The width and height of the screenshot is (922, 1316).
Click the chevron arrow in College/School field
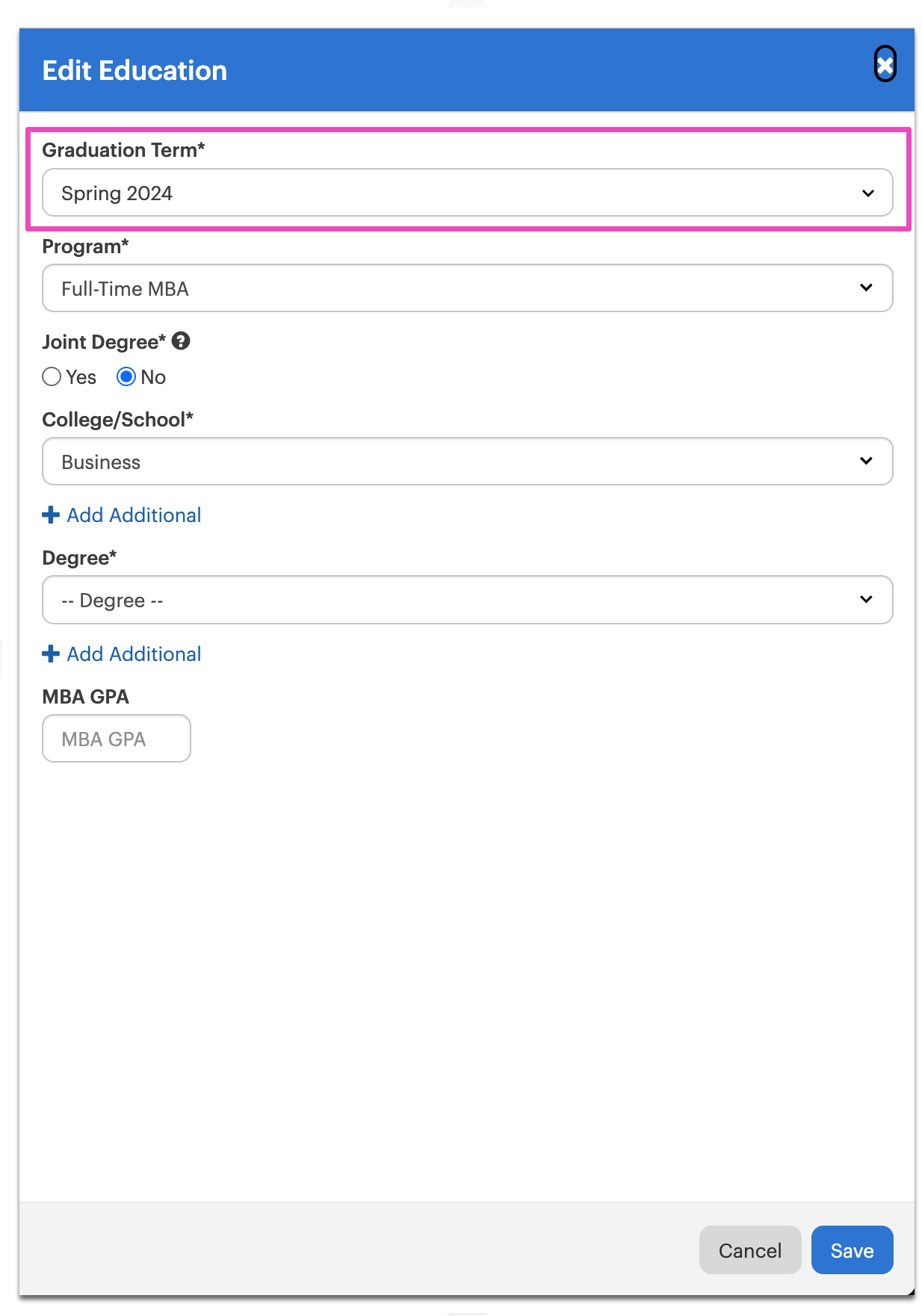click(866, 461)
